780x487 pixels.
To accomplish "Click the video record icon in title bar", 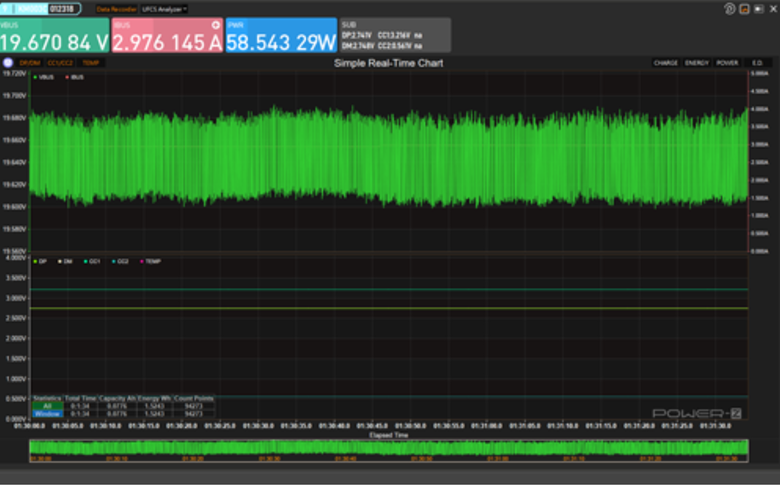I will (x=759, y=9).
